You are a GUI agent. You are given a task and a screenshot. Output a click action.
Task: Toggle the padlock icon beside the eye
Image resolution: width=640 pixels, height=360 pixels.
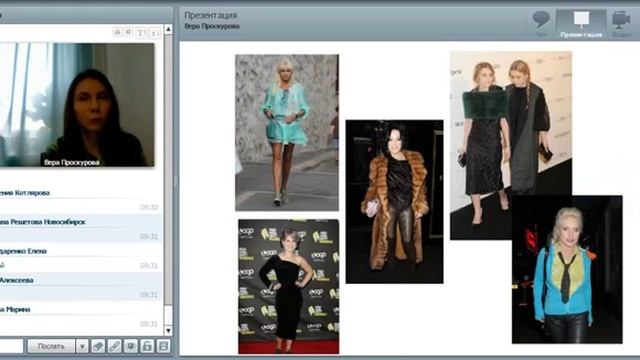[147, 346]
